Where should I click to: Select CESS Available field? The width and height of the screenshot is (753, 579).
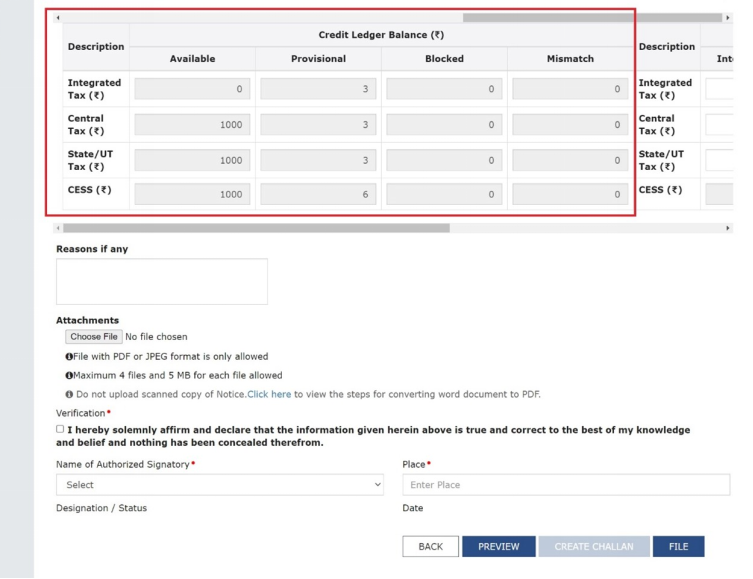pyautogui.click(x=192, y=194)
